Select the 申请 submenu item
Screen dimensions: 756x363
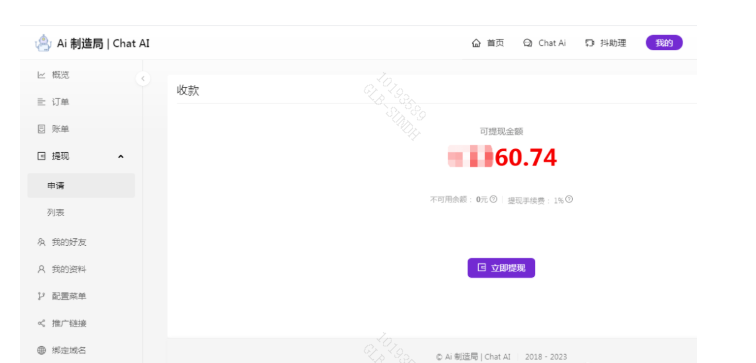coord(81,186)
